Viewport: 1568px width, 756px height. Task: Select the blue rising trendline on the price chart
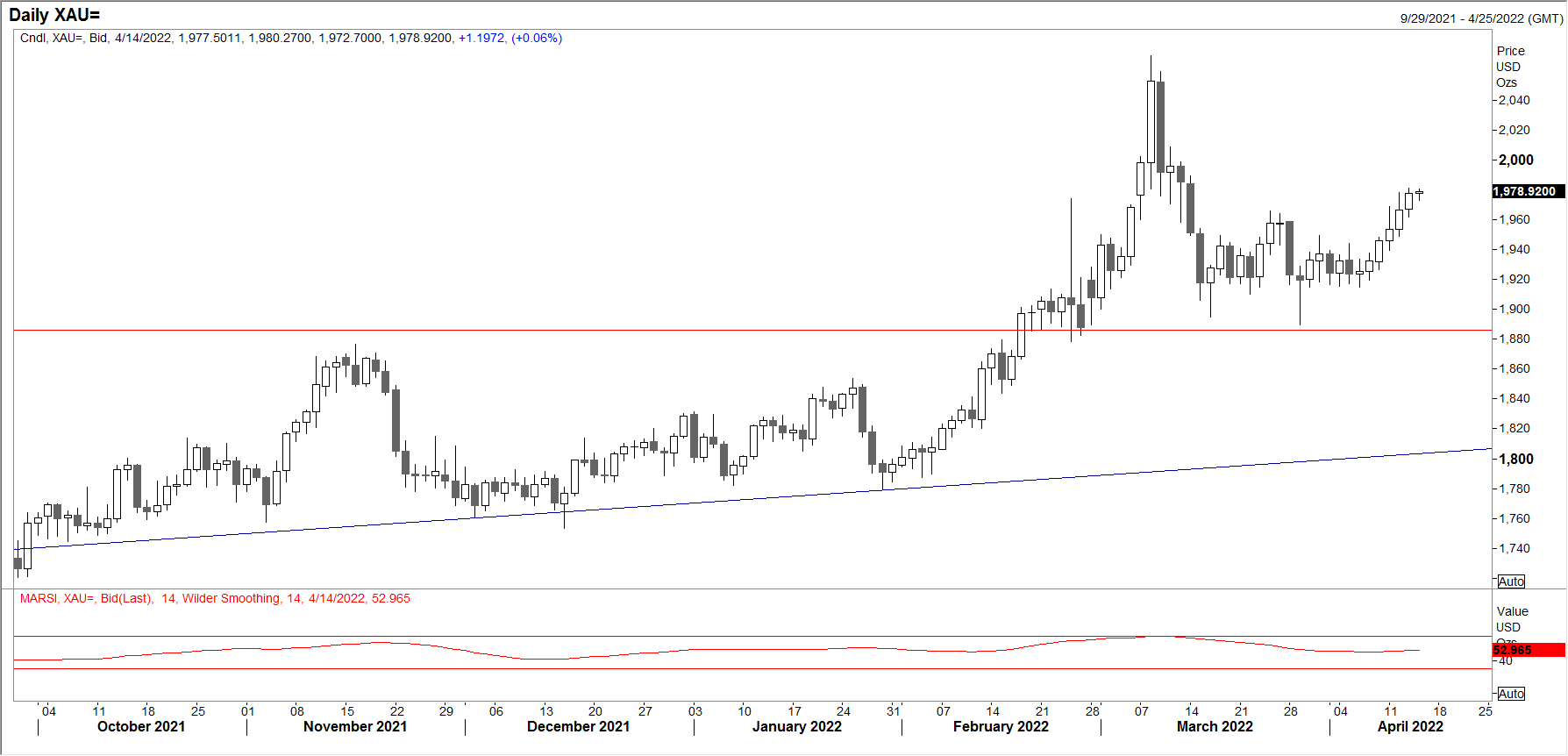752,499
